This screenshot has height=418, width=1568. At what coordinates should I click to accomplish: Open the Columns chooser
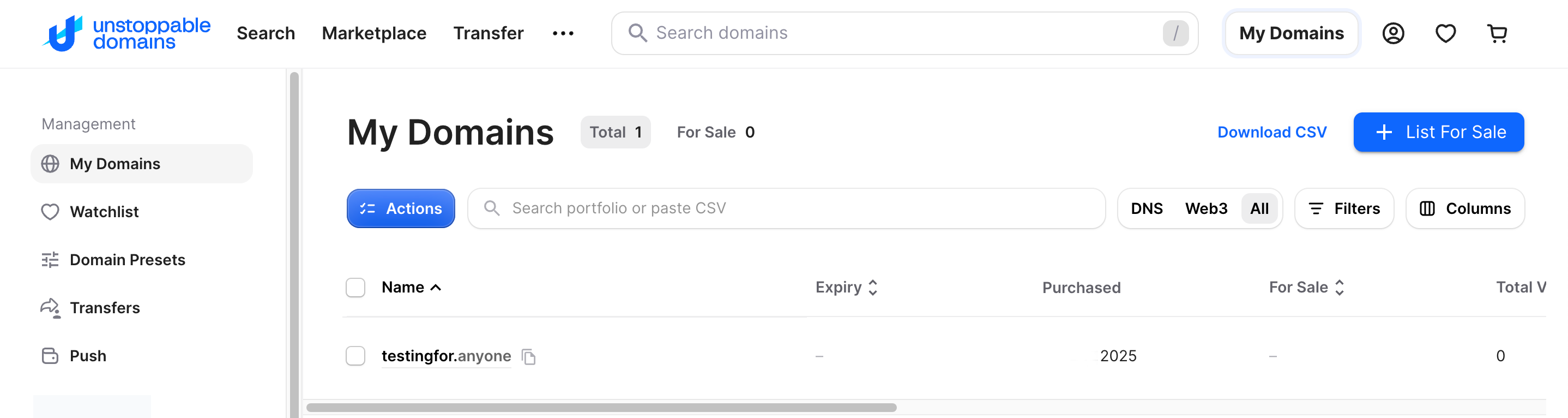pyautogui.click(x=1464, y=208)
